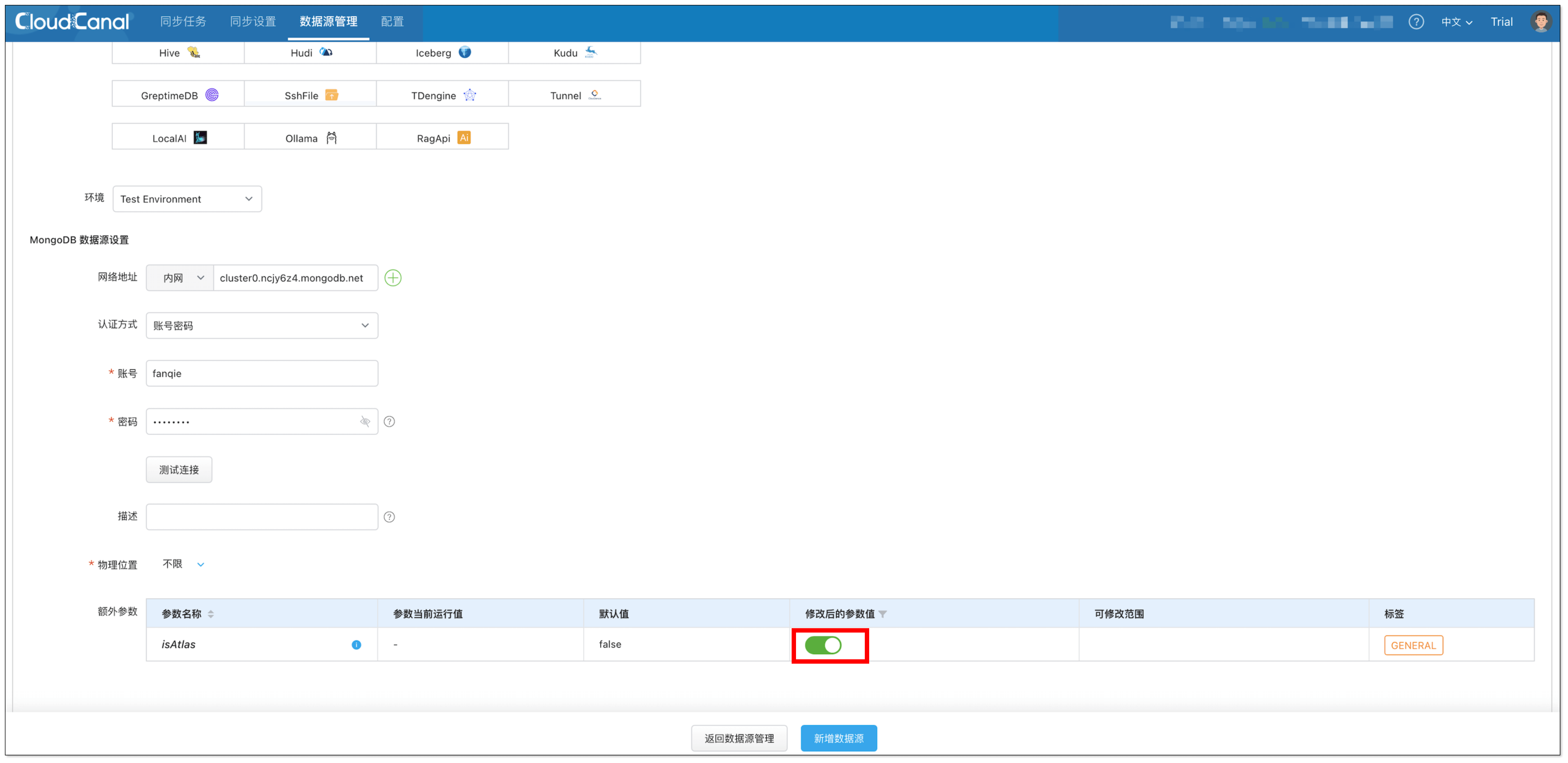Click the help icon beside password field
This screenshot has width=1568, height=763.
(x=390, y=422)
